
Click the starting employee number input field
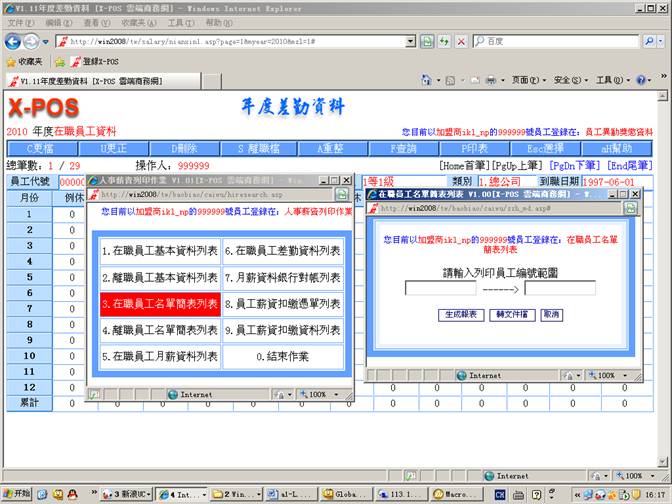(x=440, y=288)
